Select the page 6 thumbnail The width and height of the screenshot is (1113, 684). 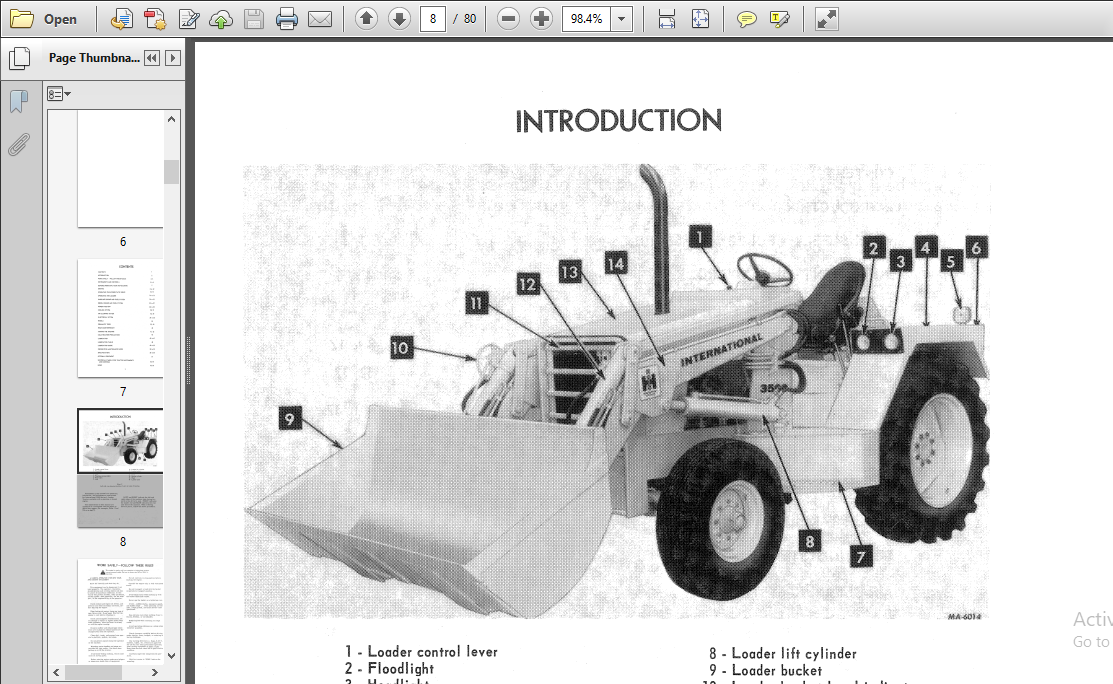click(120, 169)
